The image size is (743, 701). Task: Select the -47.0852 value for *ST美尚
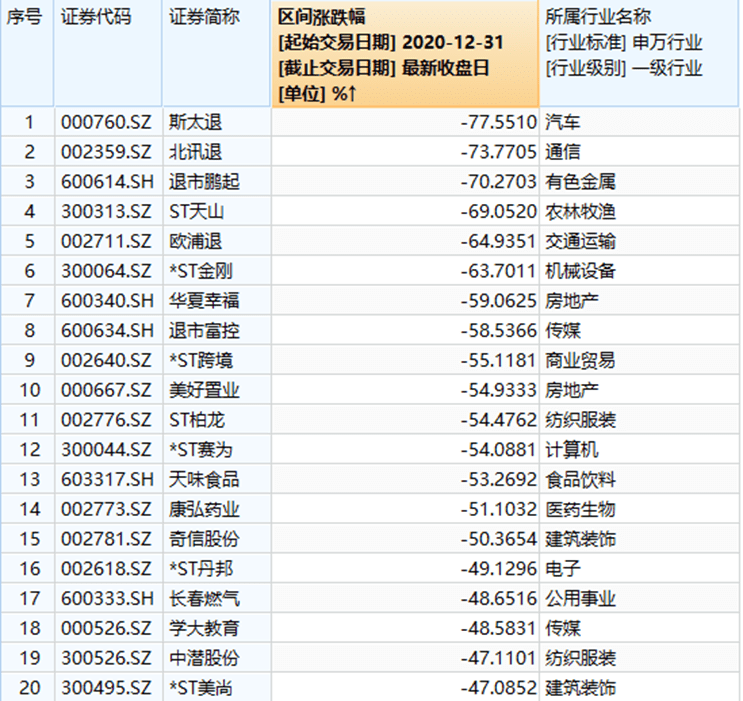(x=495, y=688)
